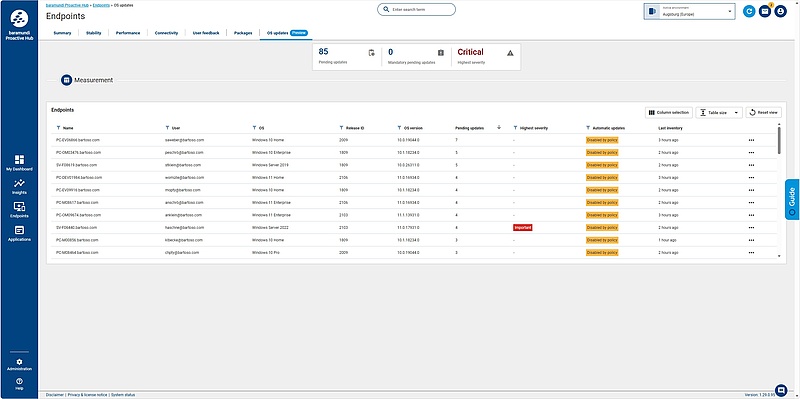Click the highest severity warning triangle
Image resolution: width=800 pixels, height=399 pixels.
coord(510,53)
